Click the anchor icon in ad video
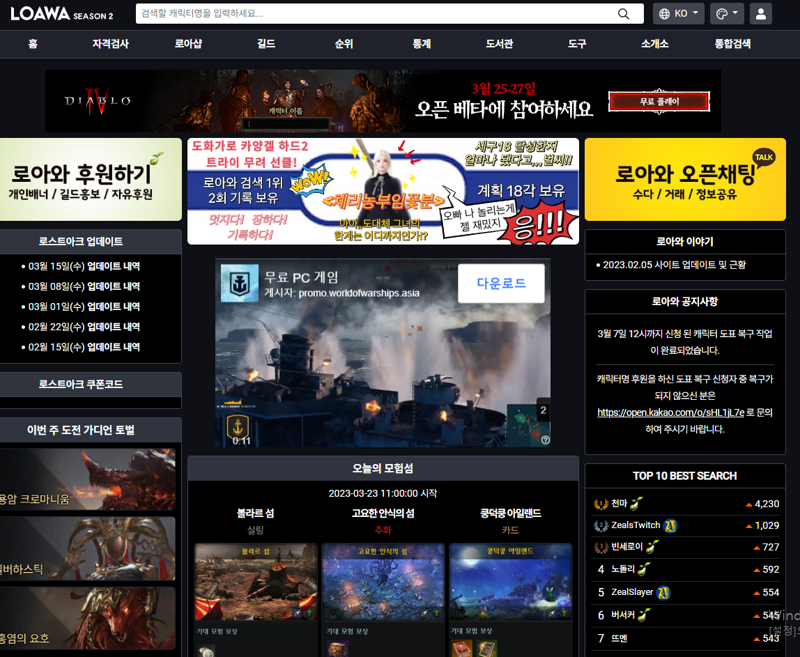Screen dimensions: 800x657 238,426
